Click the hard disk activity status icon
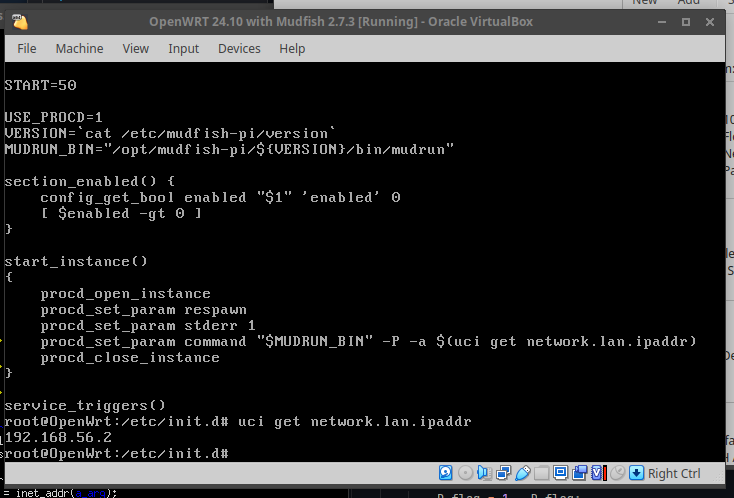 tap(446, 473)
